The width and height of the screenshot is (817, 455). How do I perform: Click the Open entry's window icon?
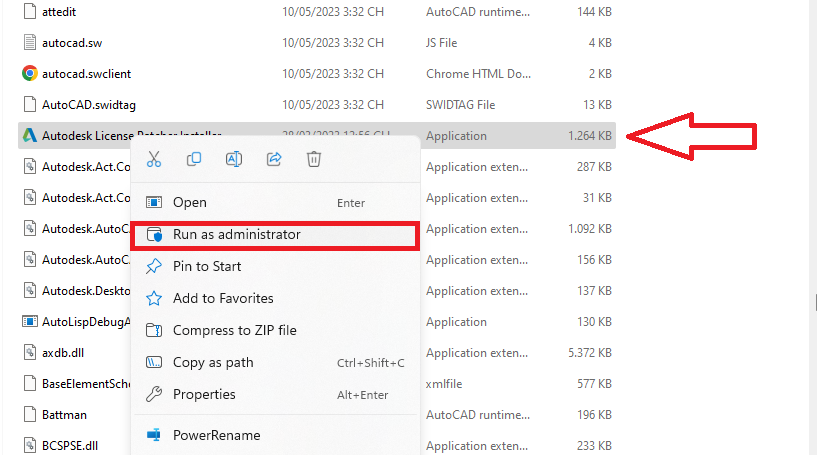[154, 202]
